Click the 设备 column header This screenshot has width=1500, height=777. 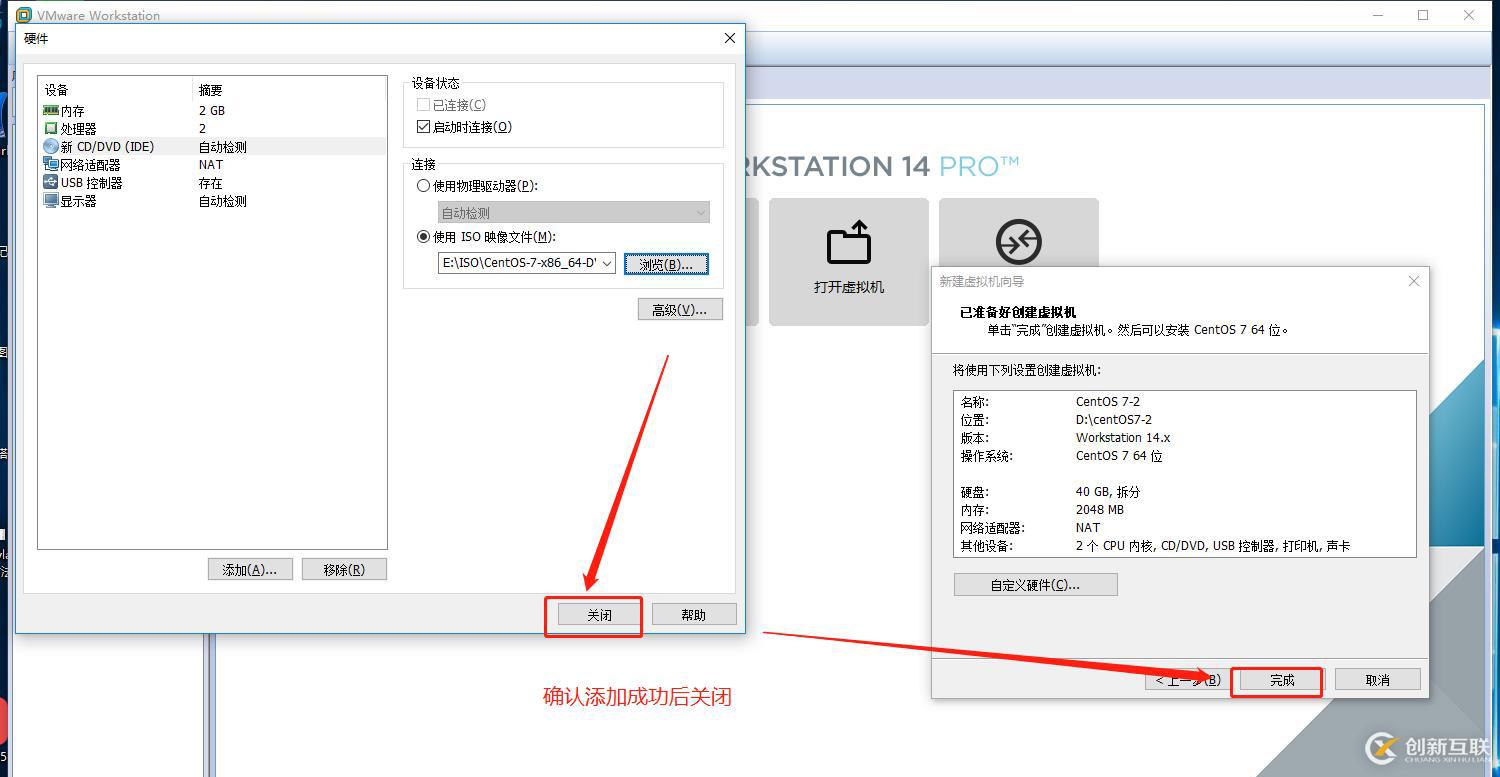[x=56, y=90]
